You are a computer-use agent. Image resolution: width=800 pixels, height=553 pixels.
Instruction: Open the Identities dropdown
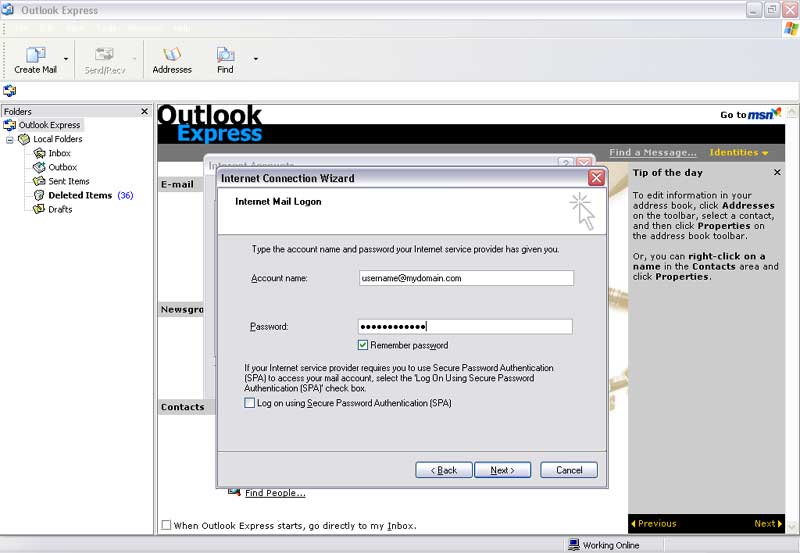tap(739, 153)
